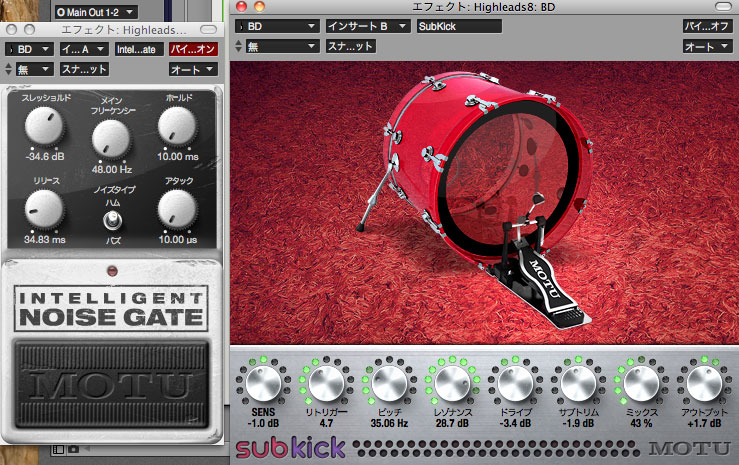Open BD track dropdown in SubKick window
Screen dimensions: 739x465
[277, 26]
